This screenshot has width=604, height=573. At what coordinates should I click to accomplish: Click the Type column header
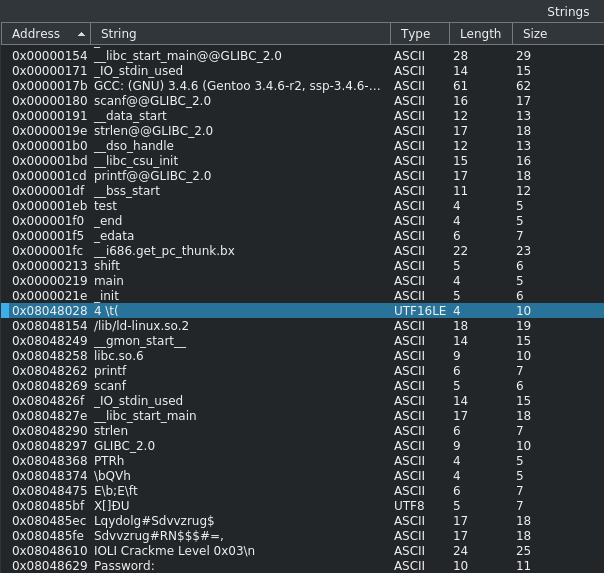click(420, 34)
